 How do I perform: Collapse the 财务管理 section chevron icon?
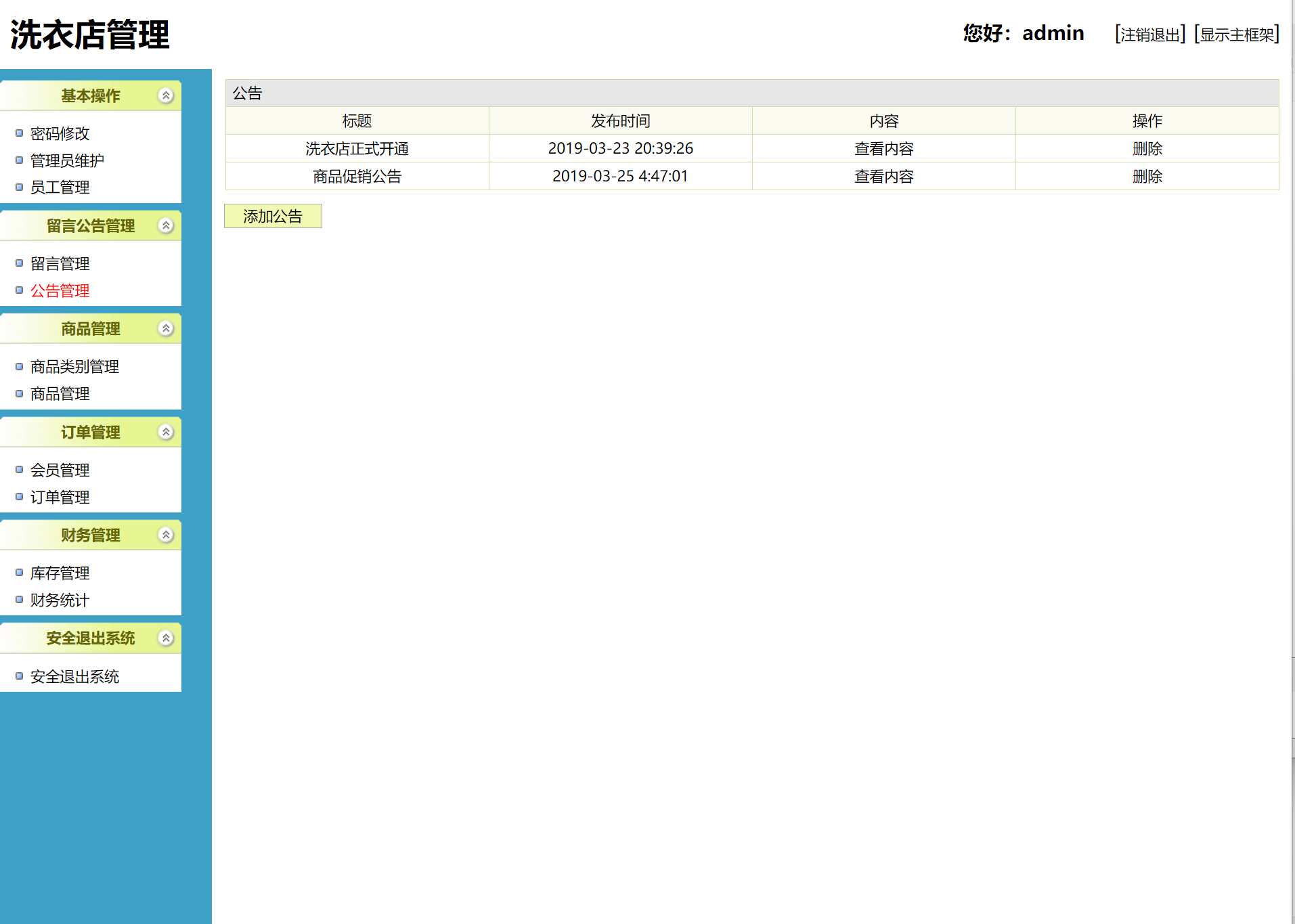pyautogui.click(x=166, y=534)
